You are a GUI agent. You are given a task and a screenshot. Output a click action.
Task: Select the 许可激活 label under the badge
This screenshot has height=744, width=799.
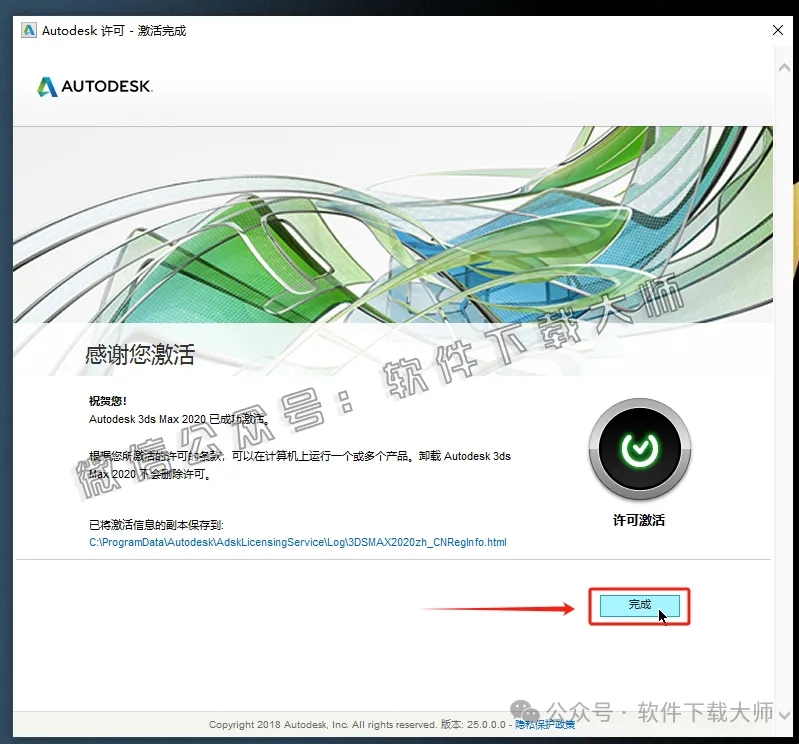point(639,520)
